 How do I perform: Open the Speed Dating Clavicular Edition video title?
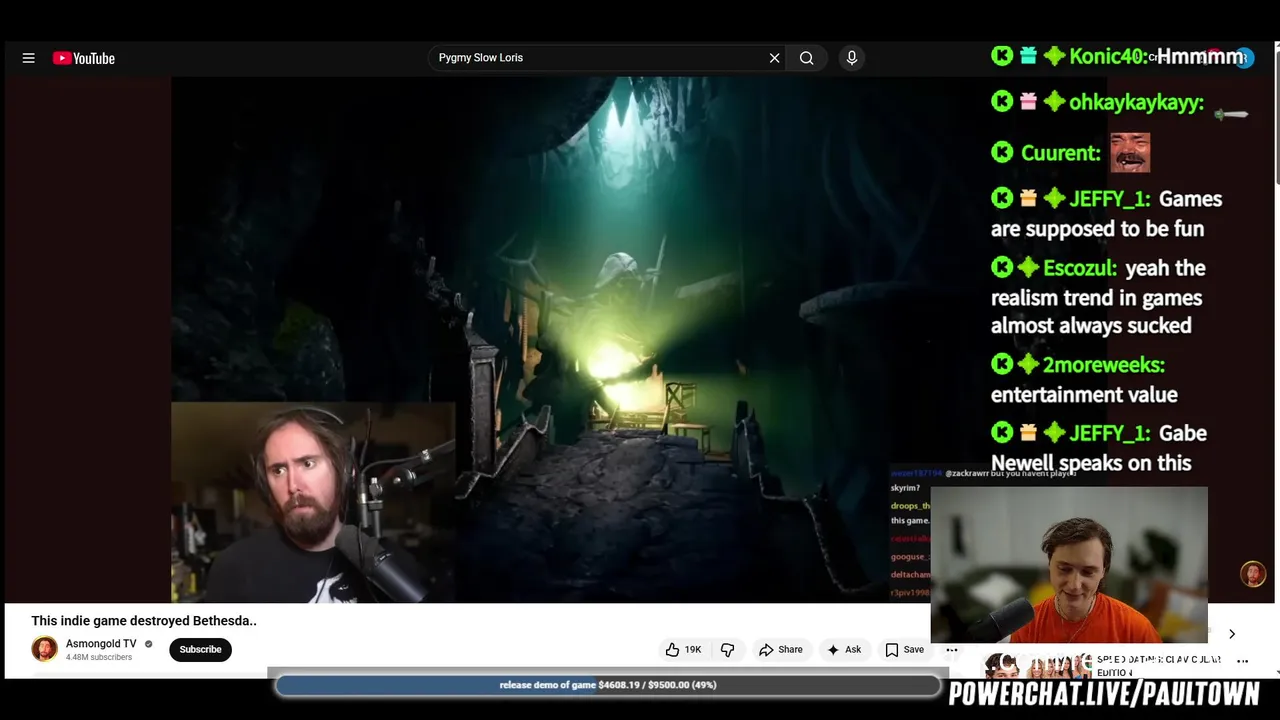click(x=1159, y=666)
